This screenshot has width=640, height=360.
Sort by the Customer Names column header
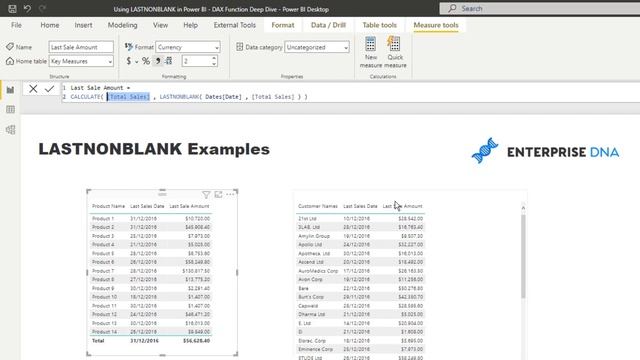click(318, 207)
